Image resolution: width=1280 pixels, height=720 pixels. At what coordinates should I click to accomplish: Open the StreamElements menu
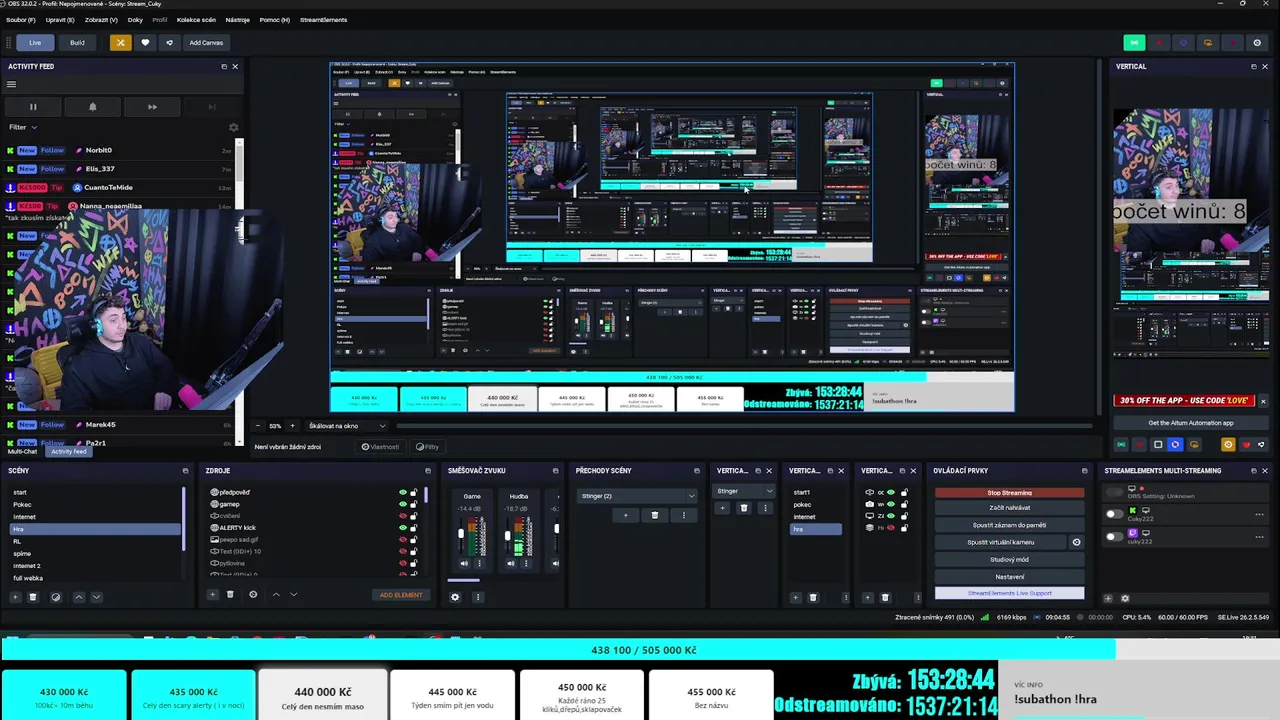coord(324,20)
